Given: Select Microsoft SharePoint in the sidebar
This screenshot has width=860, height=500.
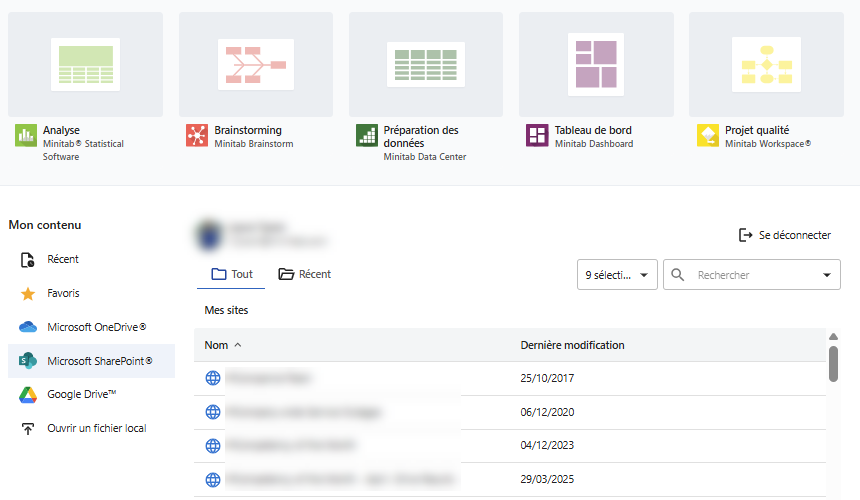Looking at the screenshot, I should 92,361.
